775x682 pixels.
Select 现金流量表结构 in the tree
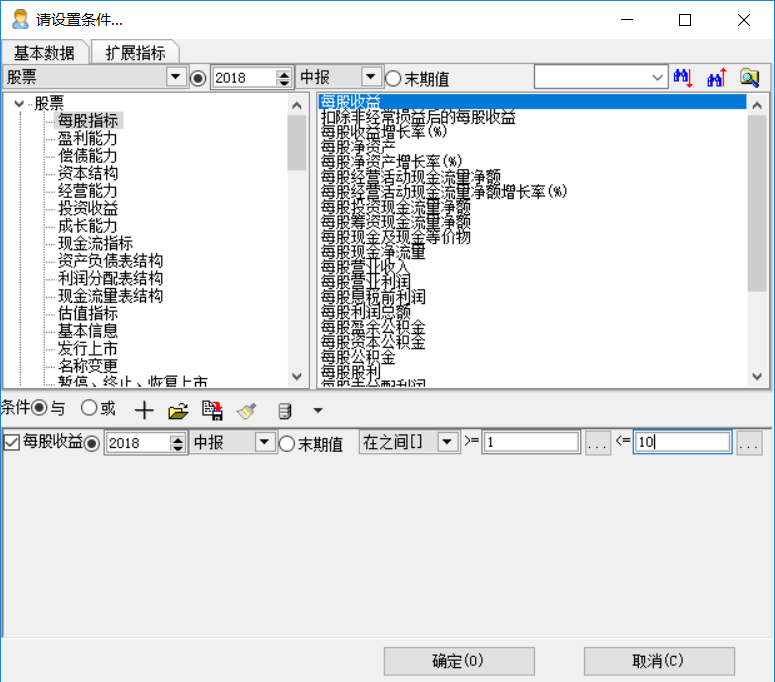(110, 296)
